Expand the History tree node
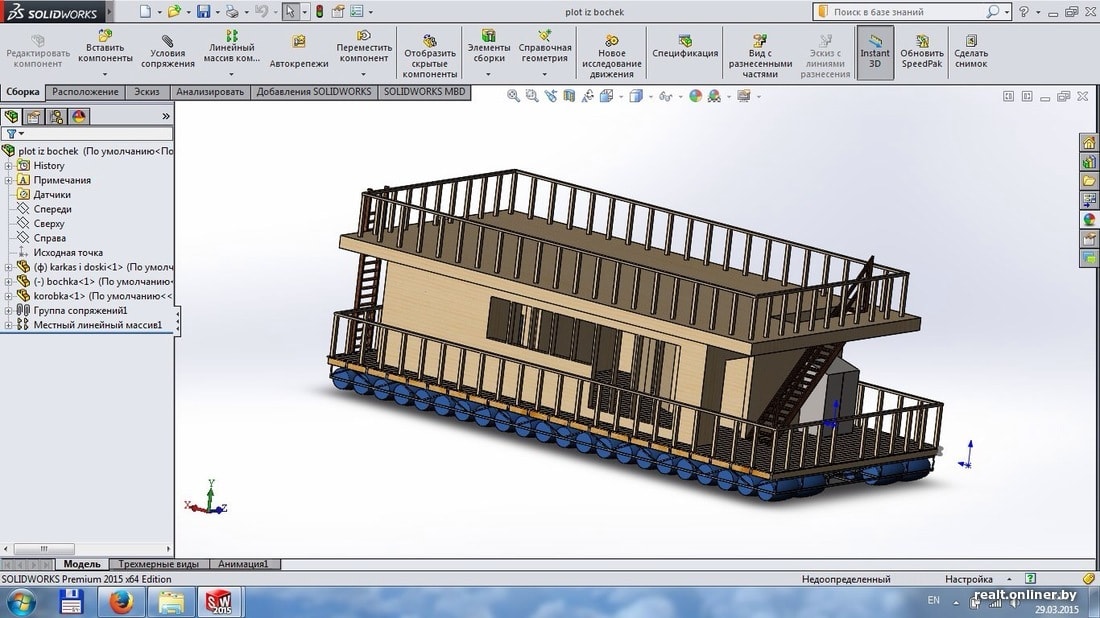Image resolution: width=1100 pixels, height=618 pixels. click(x=9, y=166)
